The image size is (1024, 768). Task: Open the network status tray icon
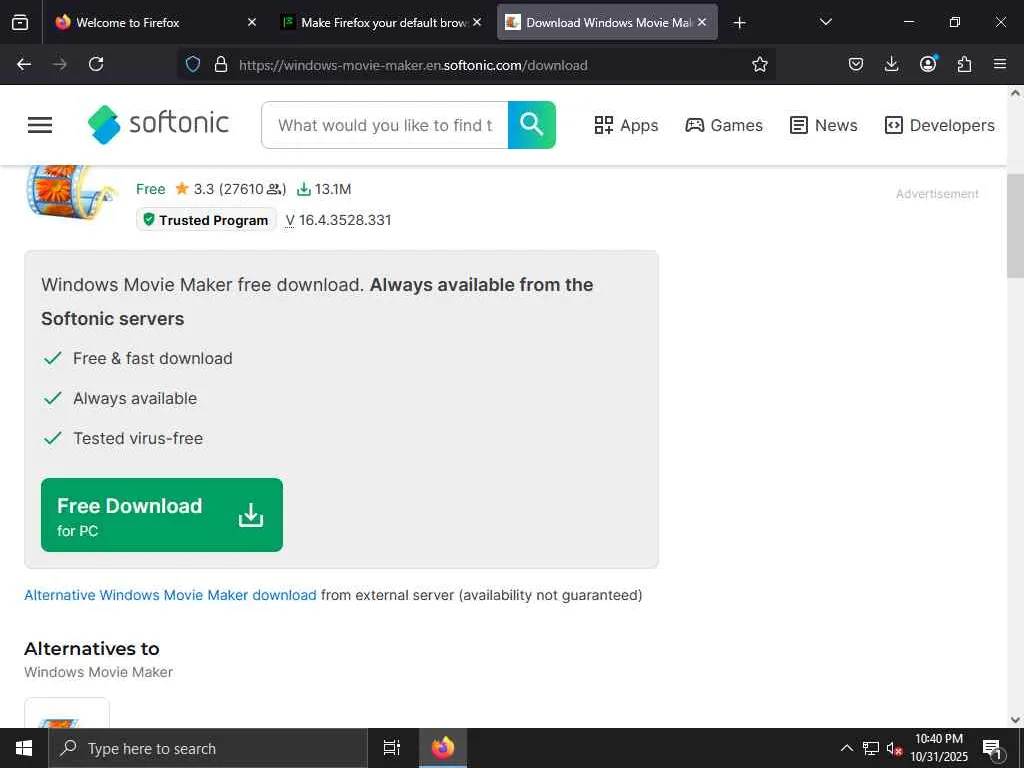coord(871,748)
